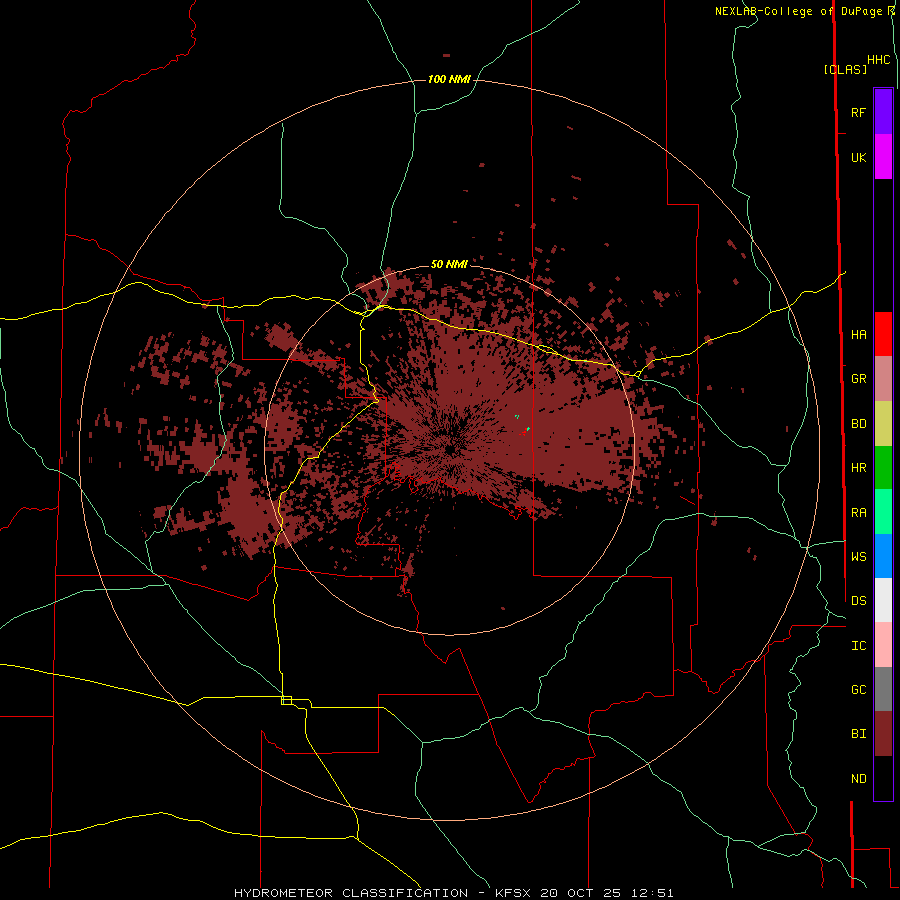Pick the RA rain color swatch
The image size is (900, 900).
pos(883,512)
